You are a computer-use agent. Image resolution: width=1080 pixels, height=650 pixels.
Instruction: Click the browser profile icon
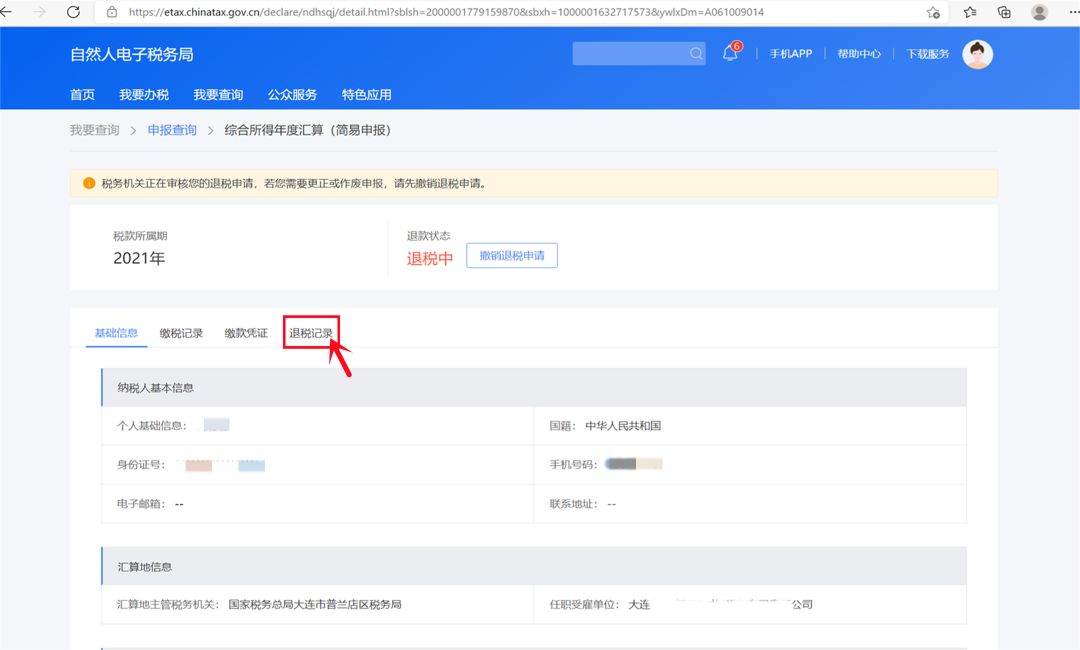click(x=1038, y=12)
